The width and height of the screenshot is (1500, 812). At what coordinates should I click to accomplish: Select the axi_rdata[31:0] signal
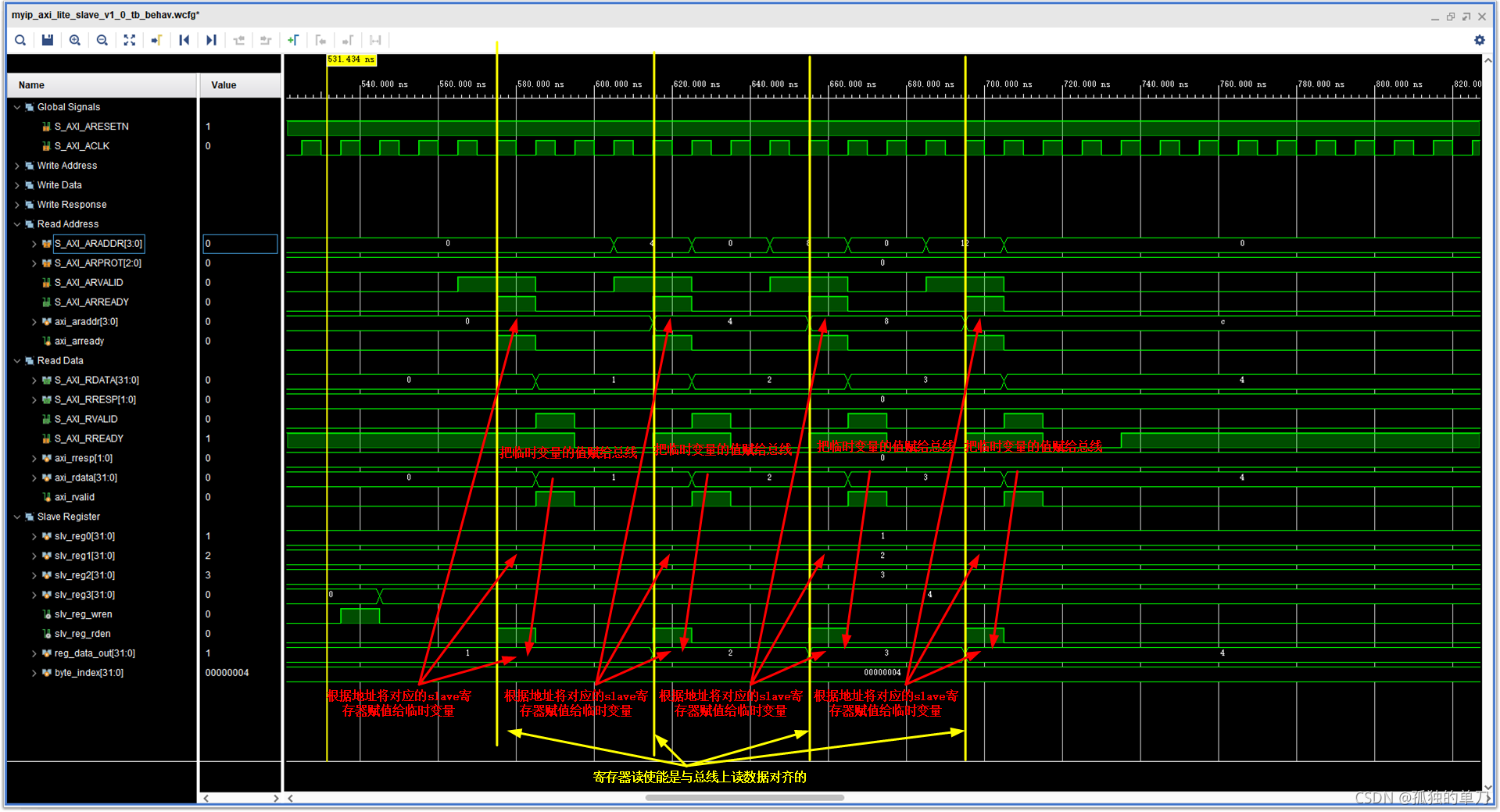tap(86, 478)
